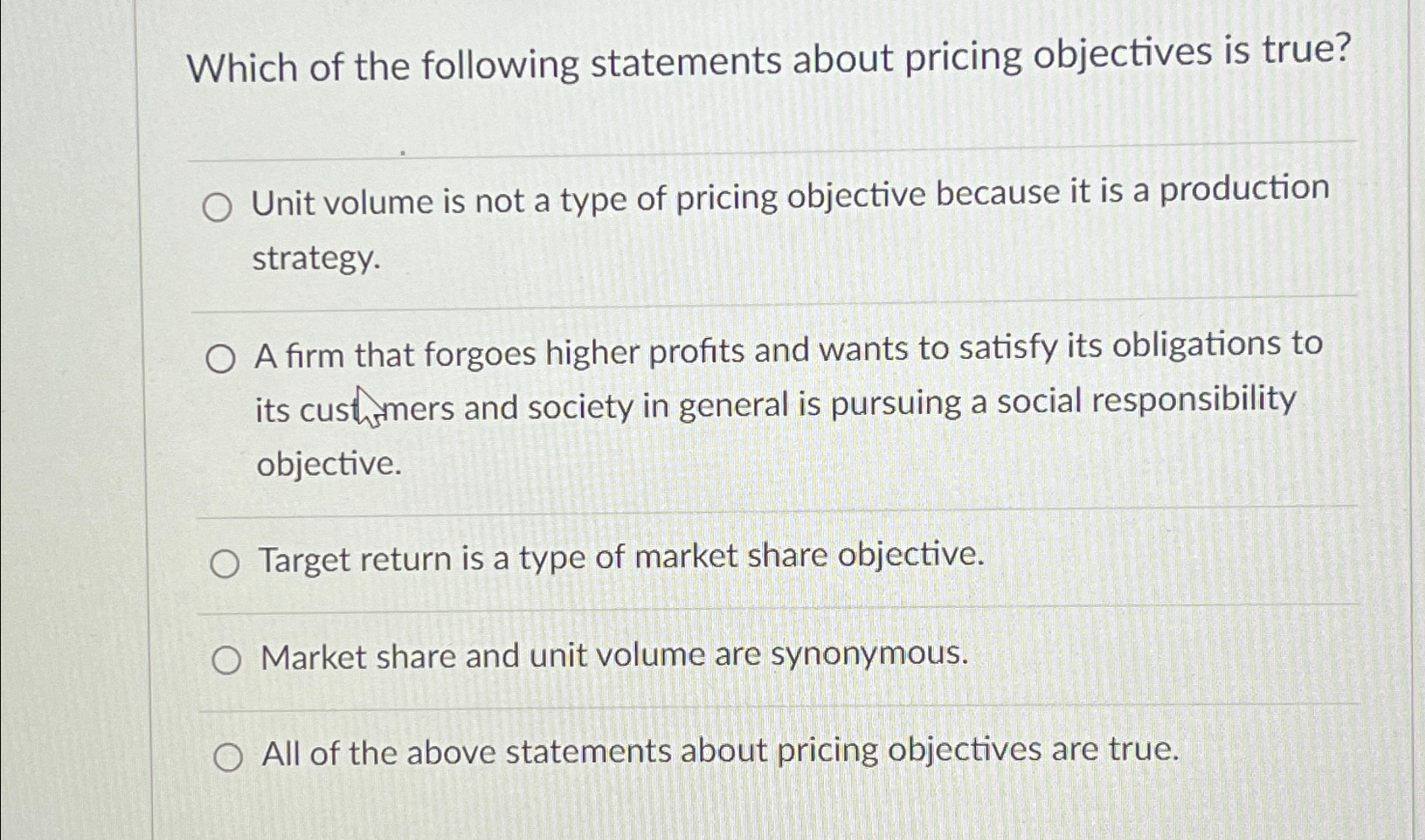The width and height of the screenshot is (1425, 840).
Task: Click the word 'production' in the first answer
Action: click(1244, 189)
